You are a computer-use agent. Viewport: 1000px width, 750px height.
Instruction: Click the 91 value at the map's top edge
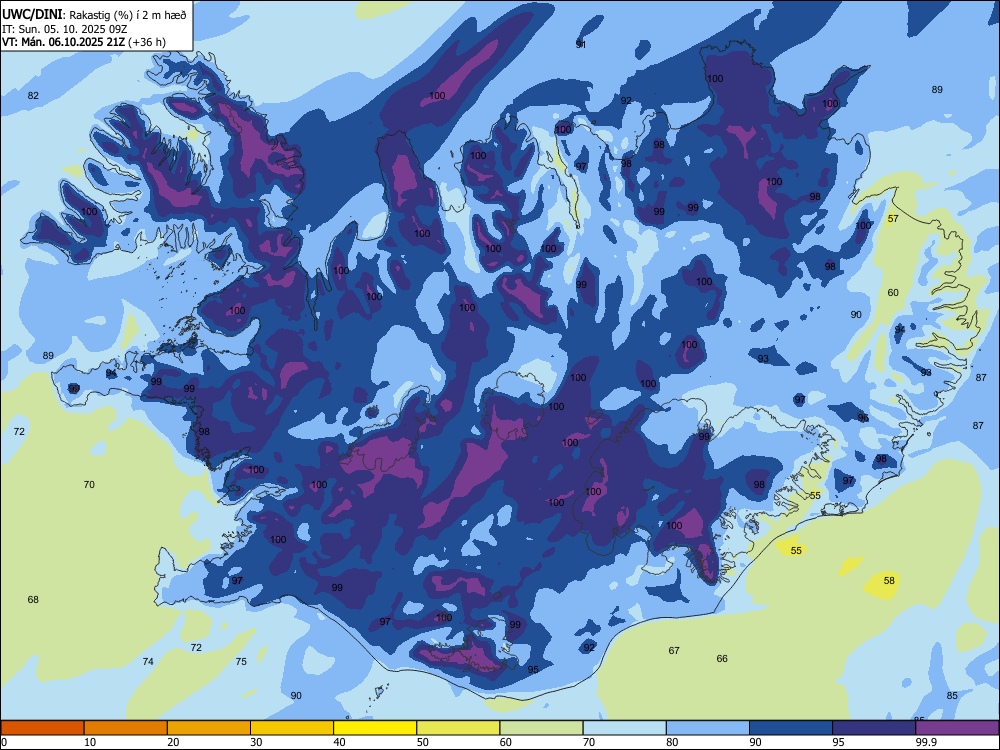(x=581, y=44)
